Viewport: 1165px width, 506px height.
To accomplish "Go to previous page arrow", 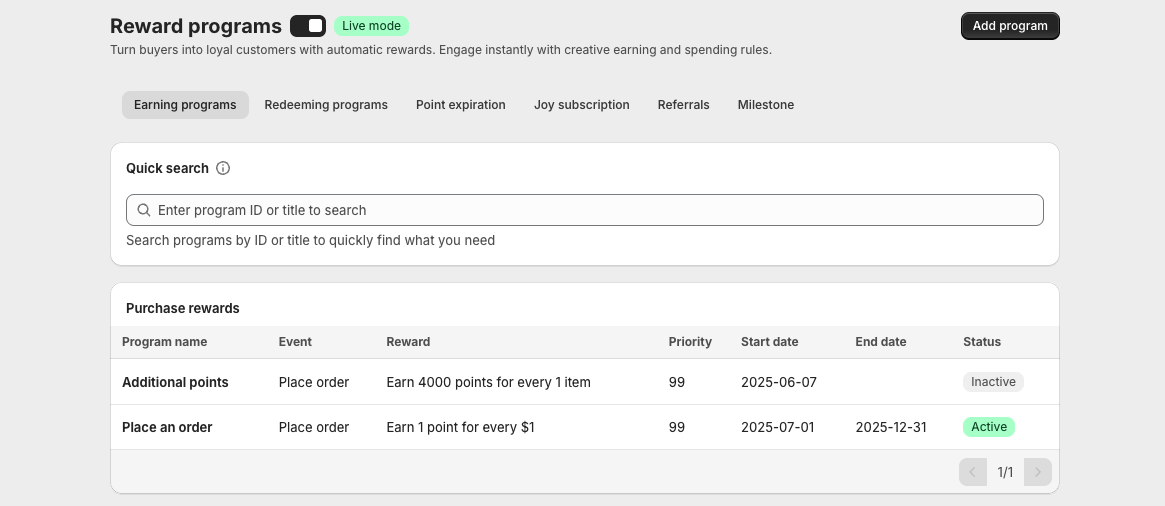I will click(x=972, y=472).
